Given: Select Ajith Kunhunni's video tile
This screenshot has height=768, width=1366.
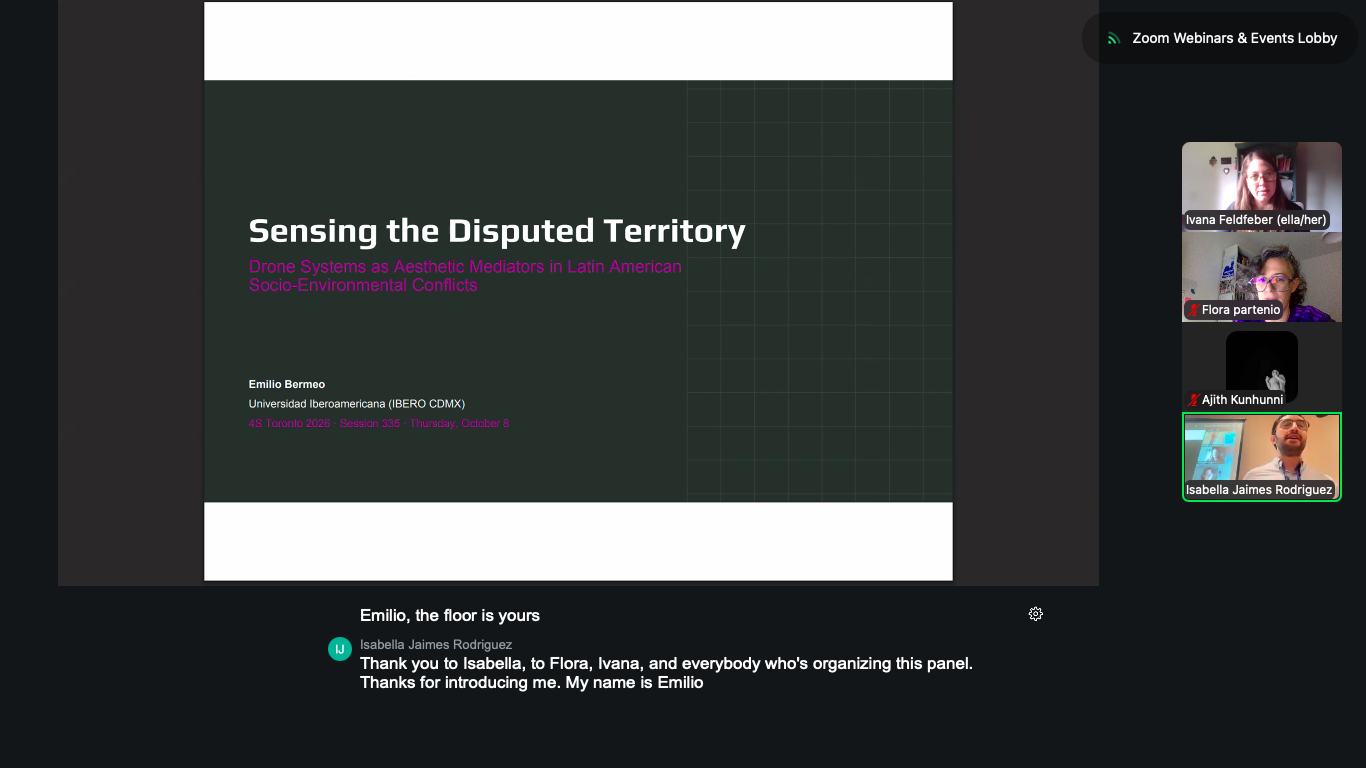Looking at the screenshot, I should 1262,367.
